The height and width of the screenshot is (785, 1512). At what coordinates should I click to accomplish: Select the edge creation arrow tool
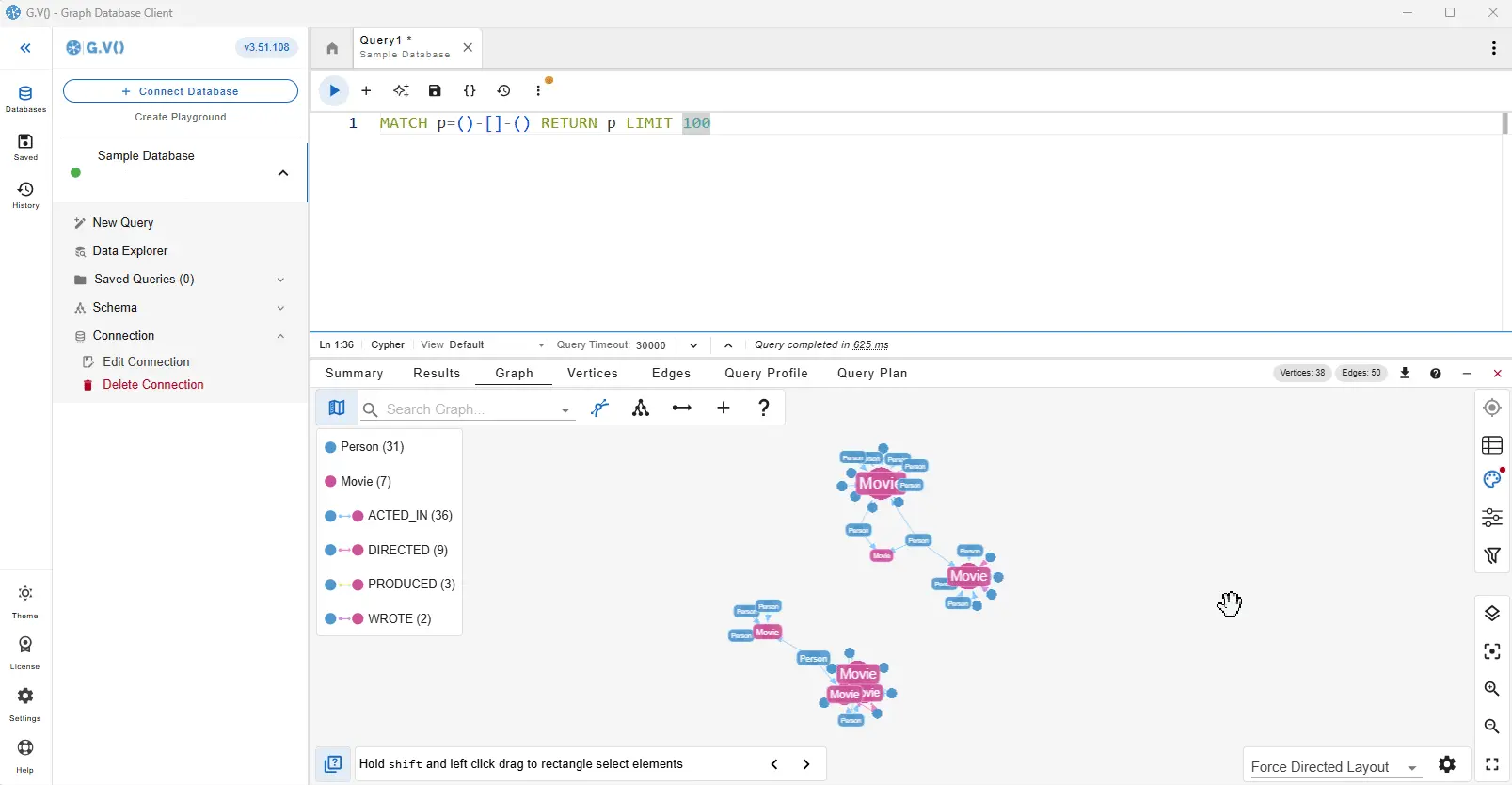point(682,408)
